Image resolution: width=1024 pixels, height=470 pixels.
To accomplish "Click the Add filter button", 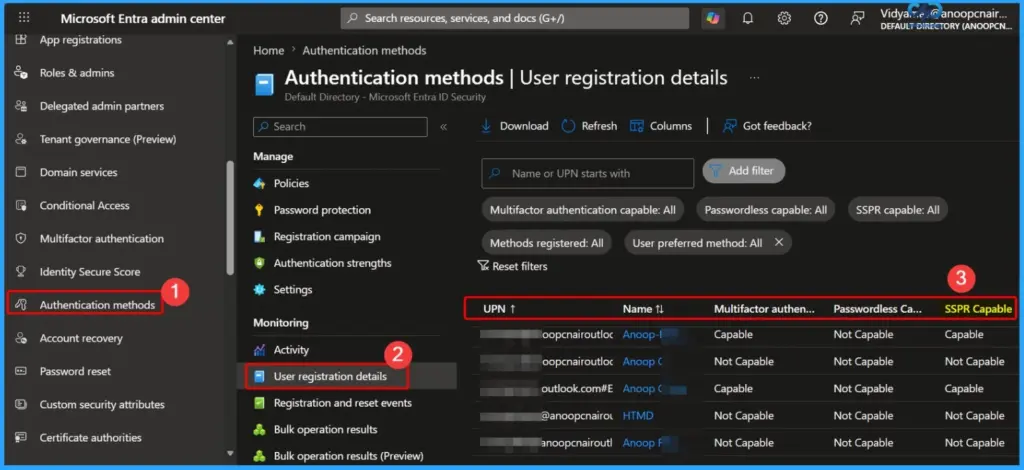I will point(744,171).
